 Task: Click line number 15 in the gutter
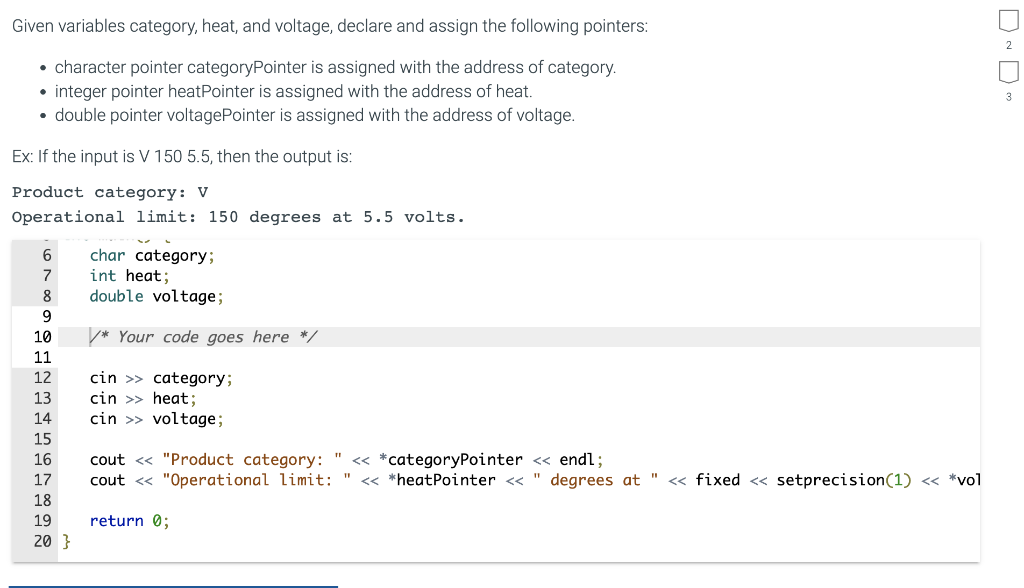[x=42, y=439]
